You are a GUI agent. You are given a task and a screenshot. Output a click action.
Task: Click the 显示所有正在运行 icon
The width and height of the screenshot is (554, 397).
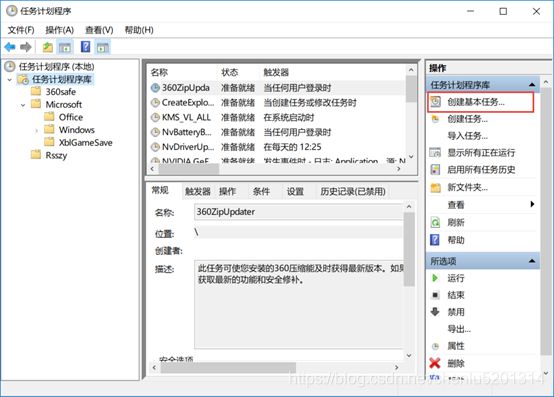[435, 153]
